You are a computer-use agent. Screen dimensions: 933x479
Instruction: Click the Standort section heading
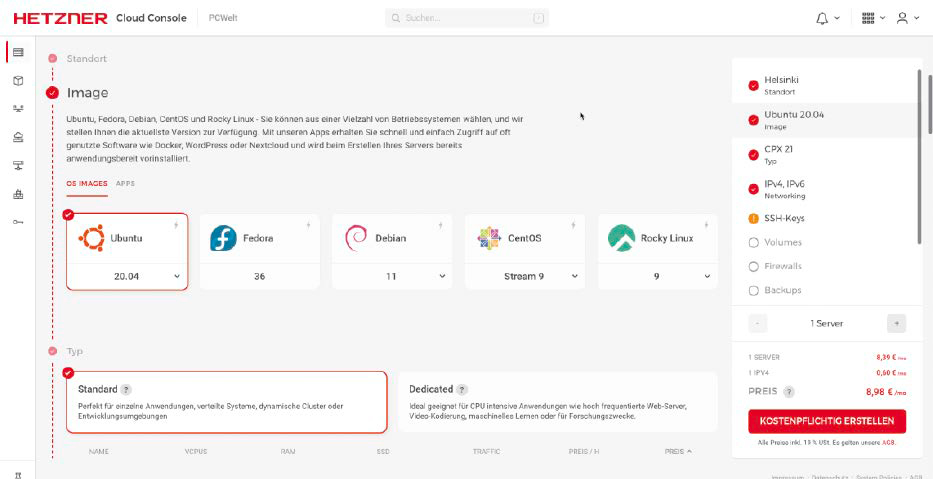click(87, 59)
